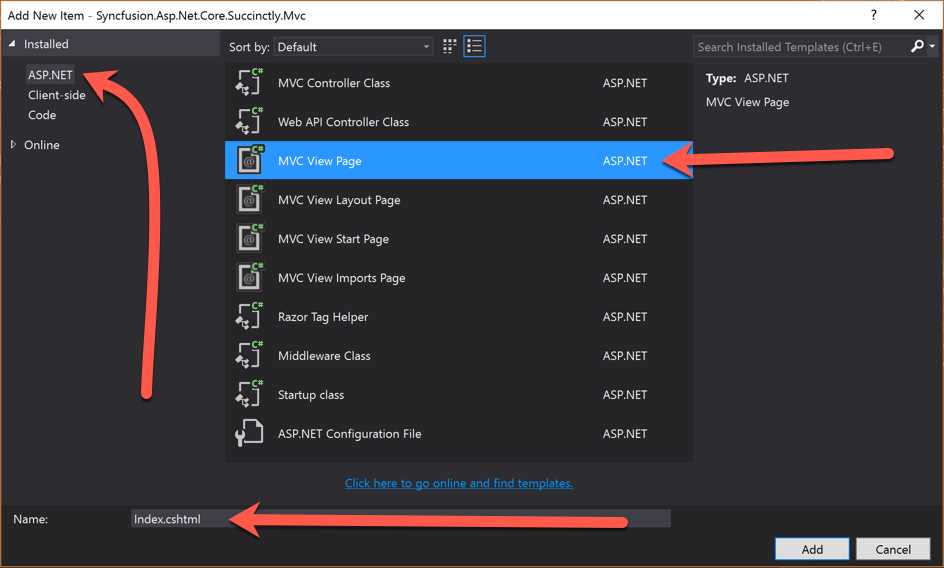Click ASP.NET type of Razor Tag Helper row

pos(625,317)
